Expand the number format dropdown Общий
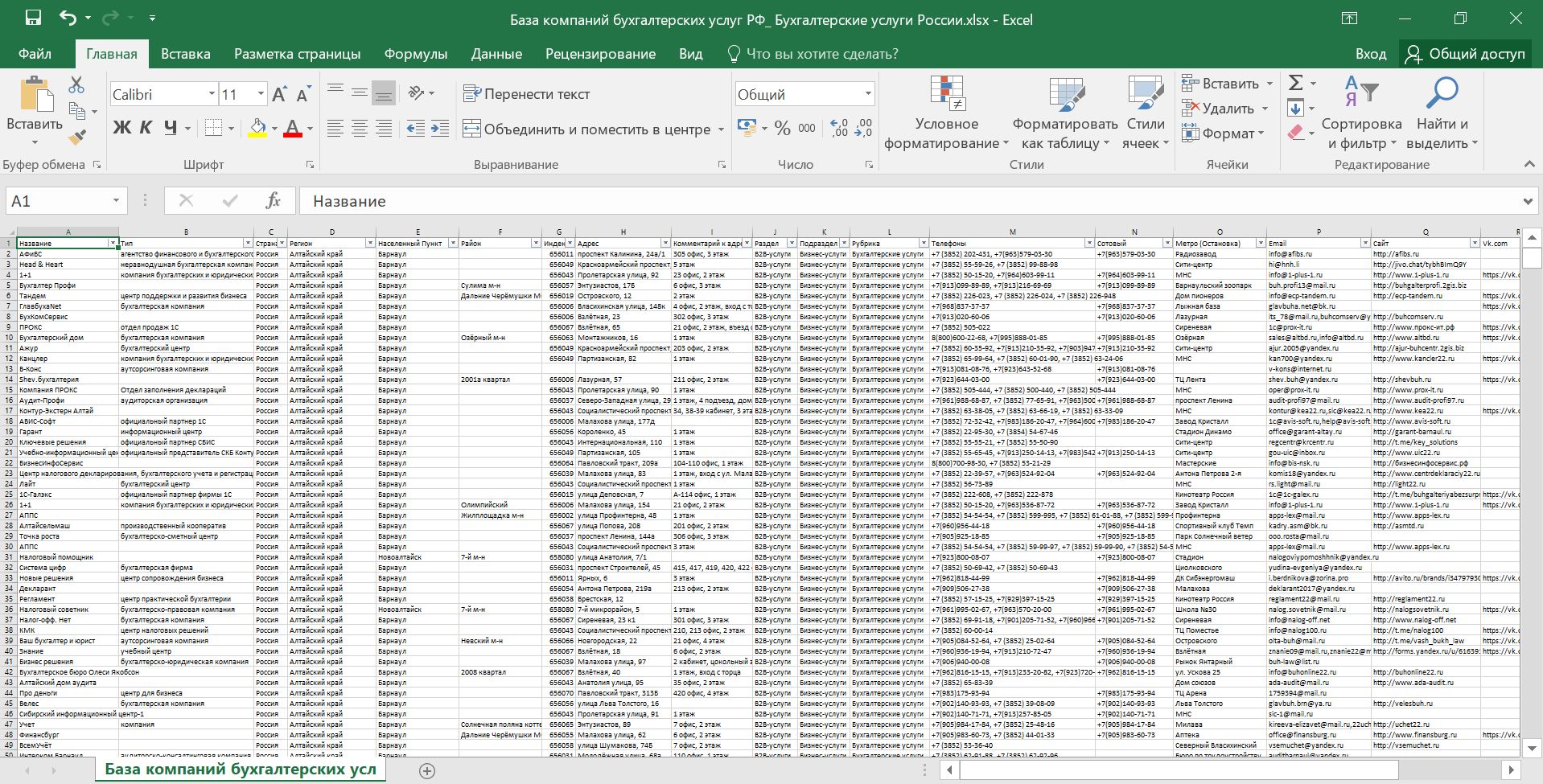The width and height of the screenshot is (1543, 784). 868,94
